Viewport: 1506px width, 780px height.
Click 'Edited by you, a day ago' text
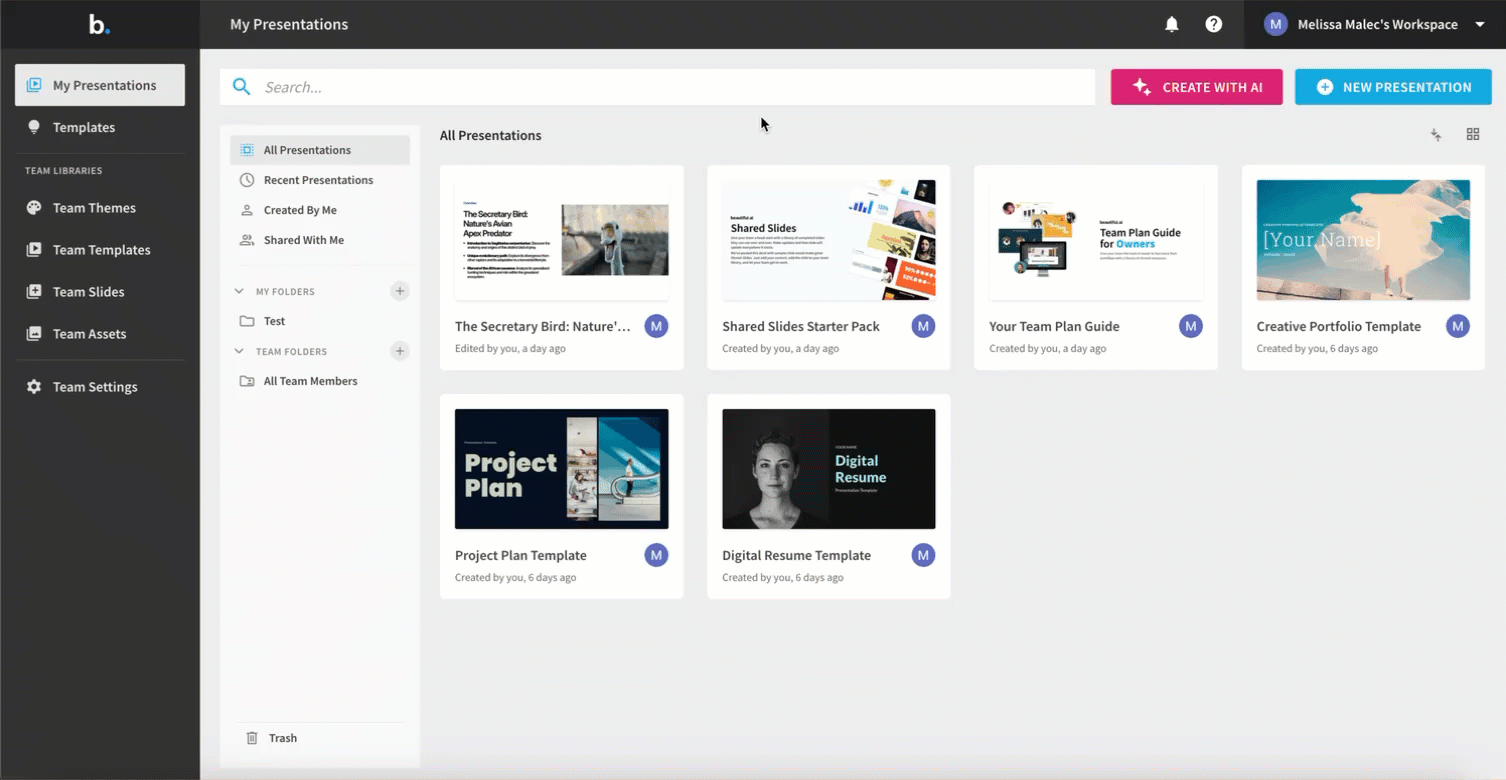(x=510, y=349)
